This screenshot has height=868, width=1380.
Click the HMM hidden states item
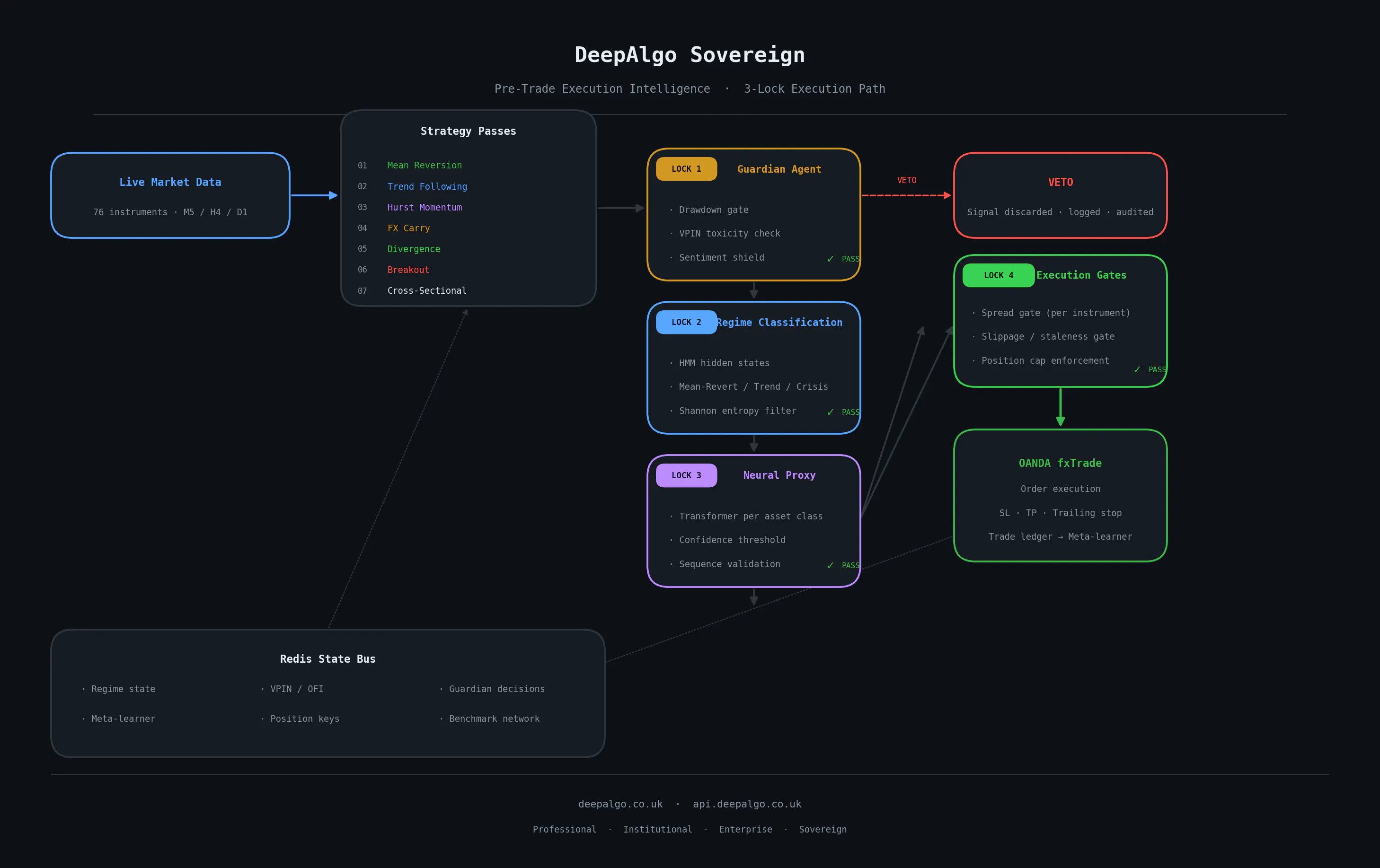click(724, 363)
